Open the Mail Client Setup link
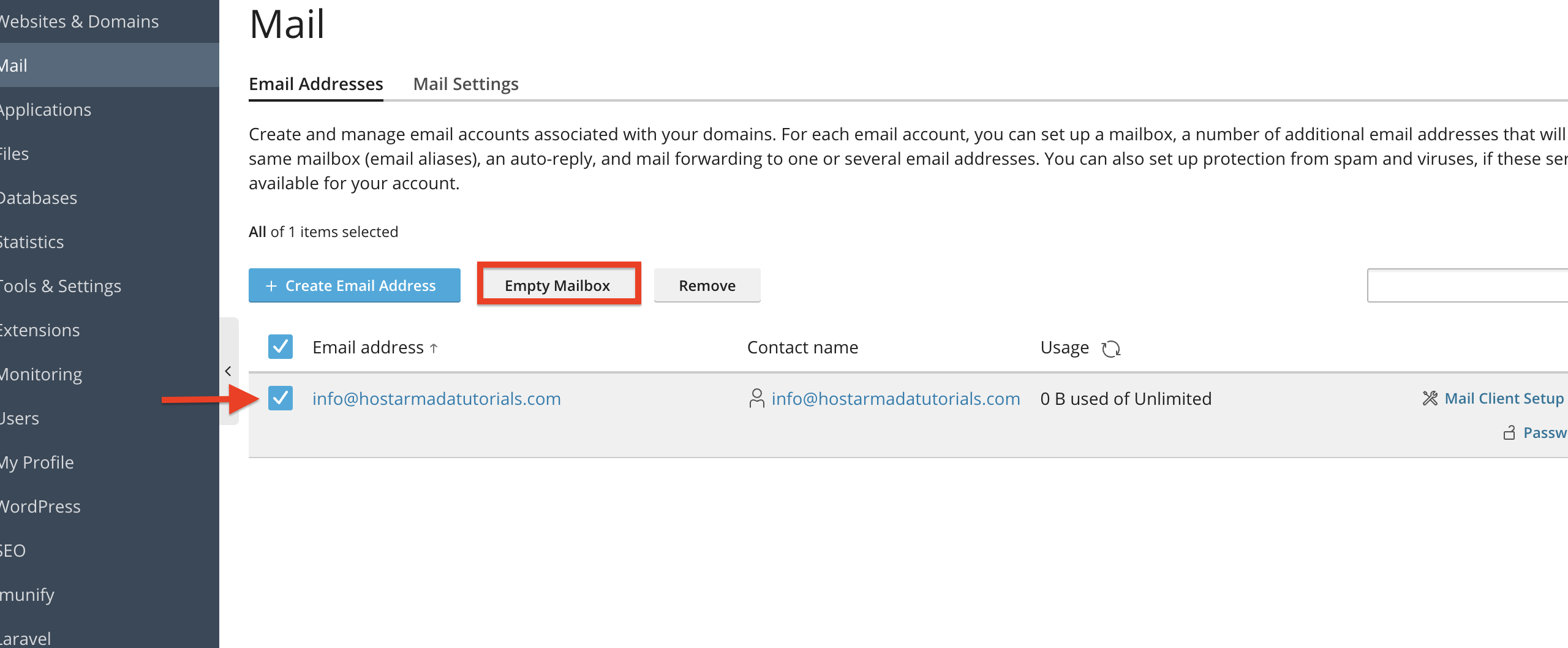Image resolution: width=1568 pixels, height=648 pixels. click(x=1504, y=399)
